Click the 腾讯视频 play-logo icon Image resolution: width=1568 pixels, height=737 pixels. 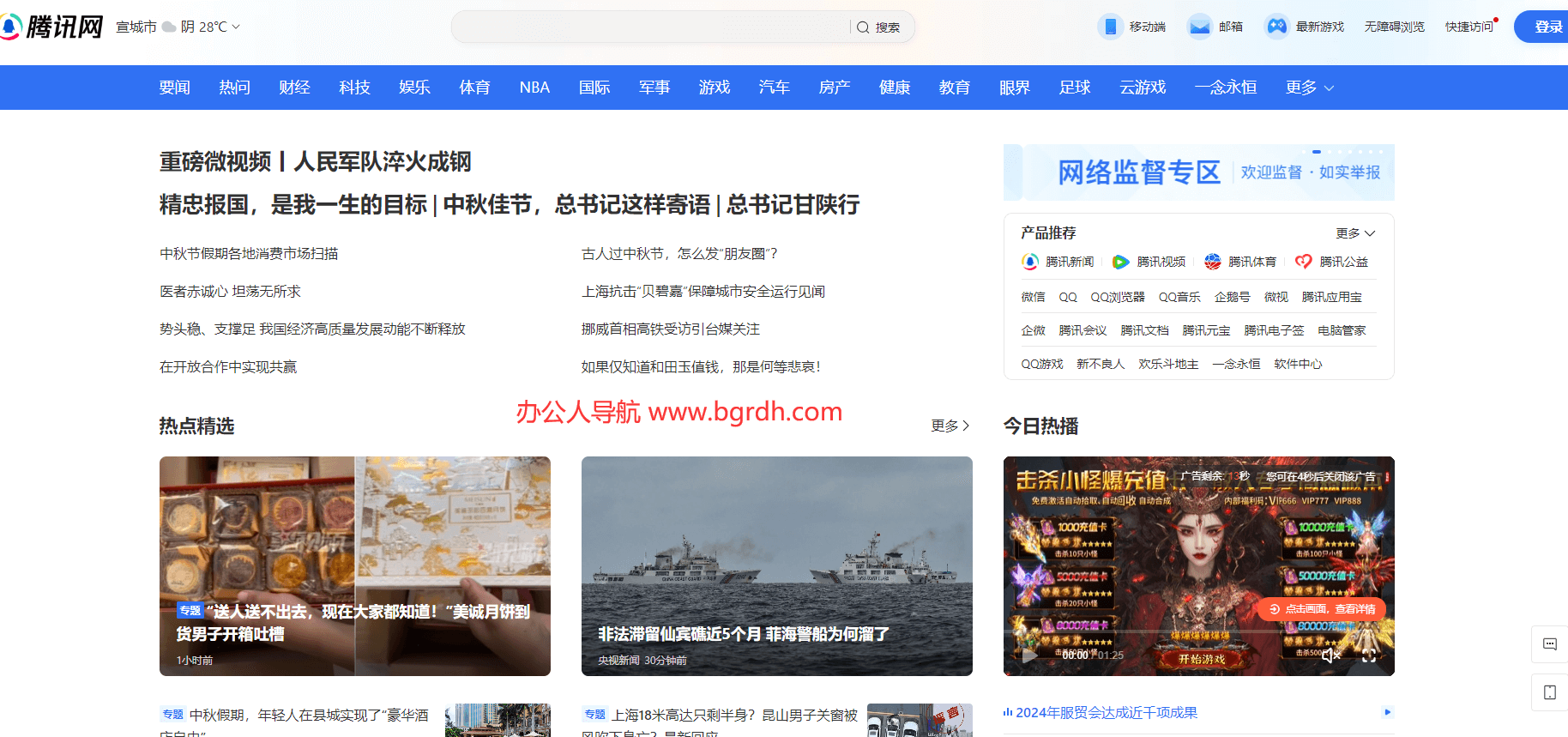tap(1120, 262)
